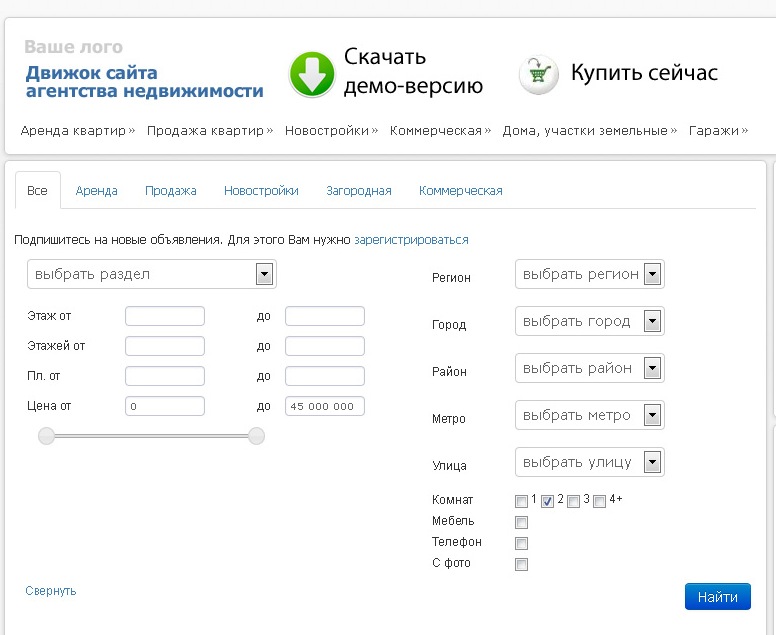This screenshot has width=776, height=635.
Task: Switch to the 'Аренда' tab
Action: (x=97, y=191)
